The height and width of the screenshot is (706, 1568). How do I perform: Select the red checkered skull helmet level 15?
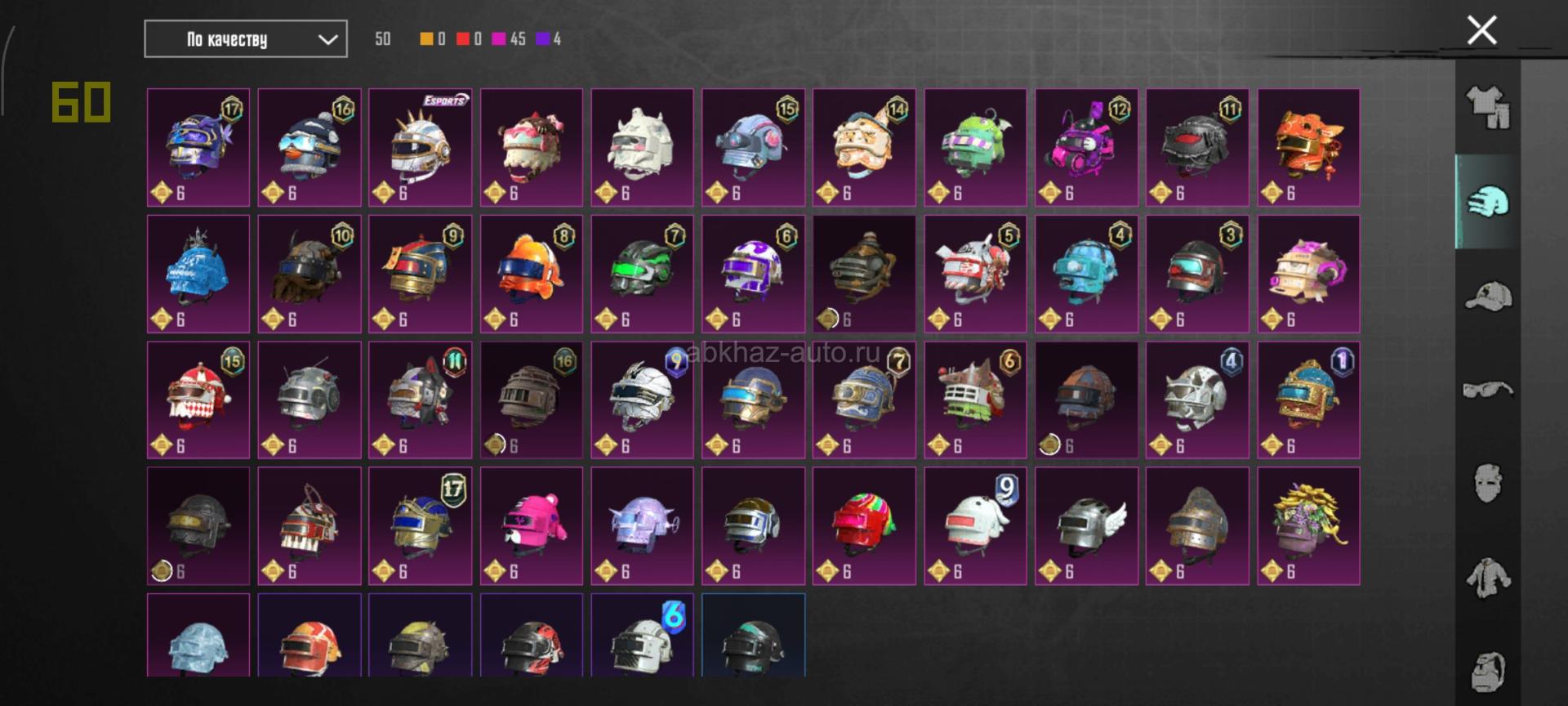point(198,400)
